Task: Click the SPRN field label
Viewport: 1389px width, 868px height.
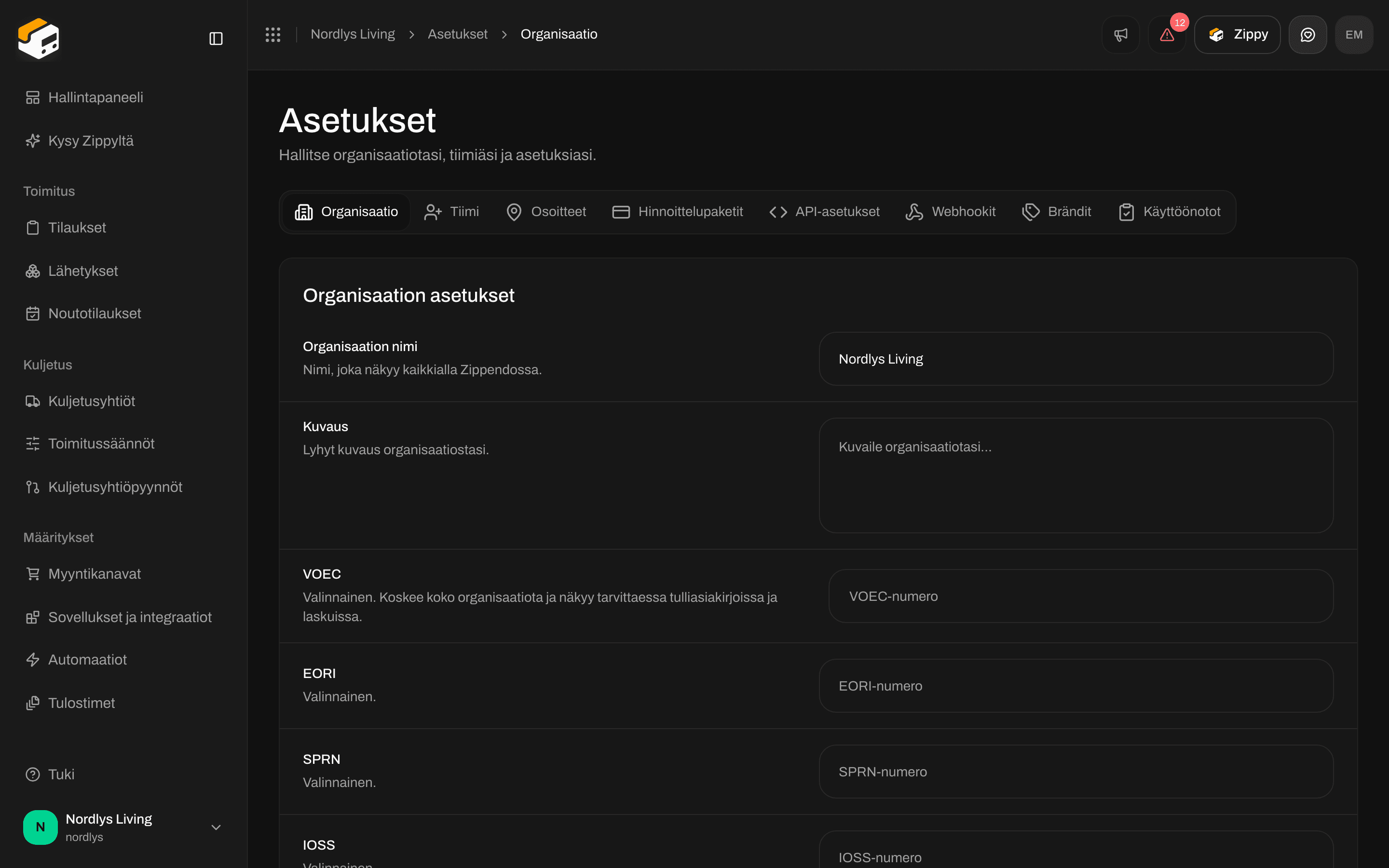Action: 321,759
